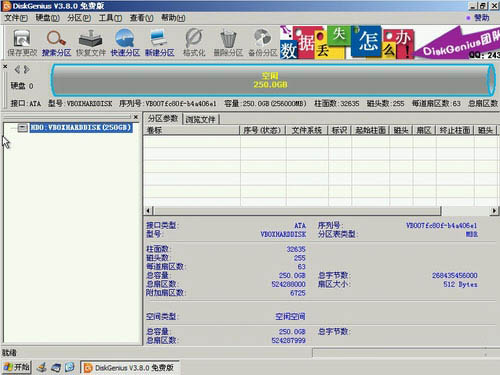
Task: Collapse the HD0 VBOXHARDDISK tree node
Action: (22, 128)
